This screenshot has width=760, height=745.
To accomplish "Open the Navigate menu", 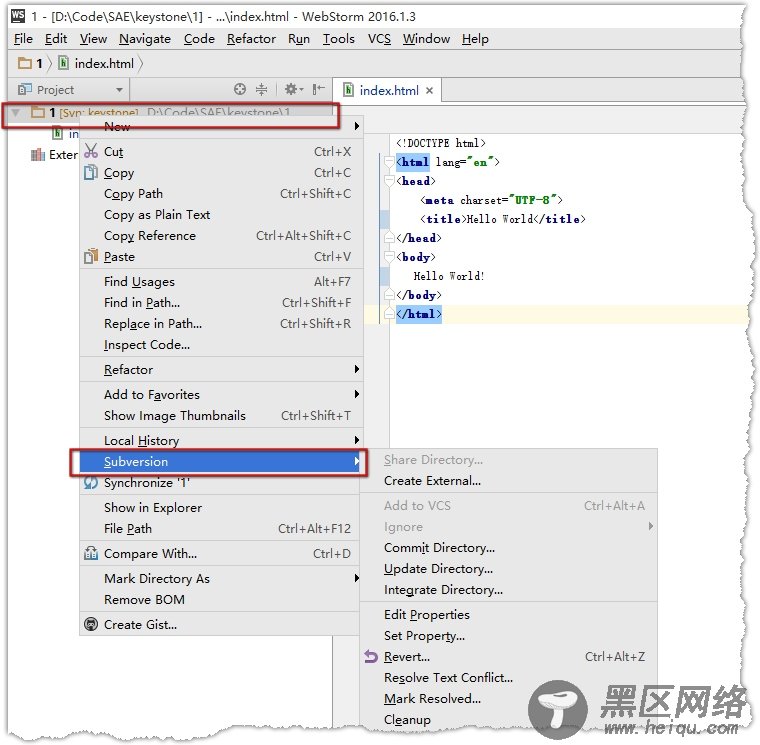I will tap(145, 39).
